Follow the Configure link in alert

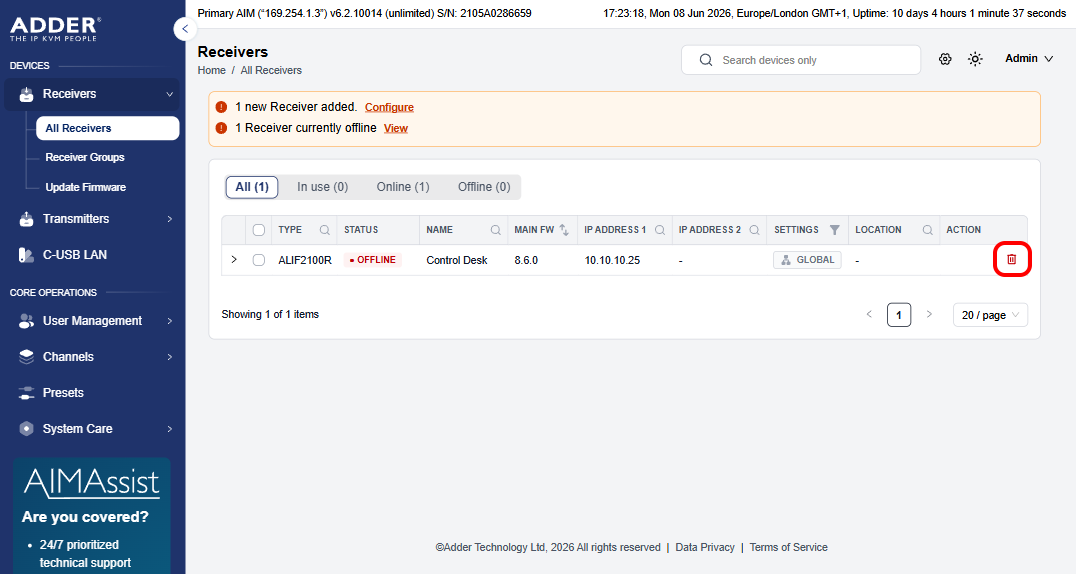389,107
